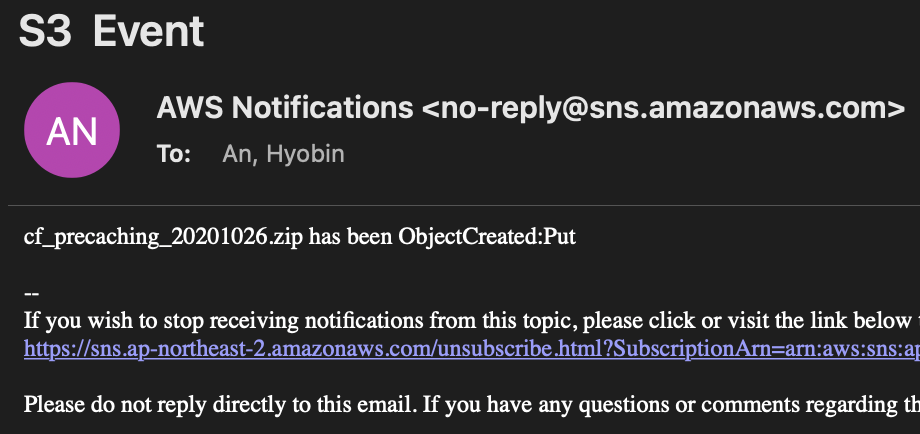Viewport: 920px width, 434px height.
Task: Click the Please do not reply sentence
Action: (472, 405)
